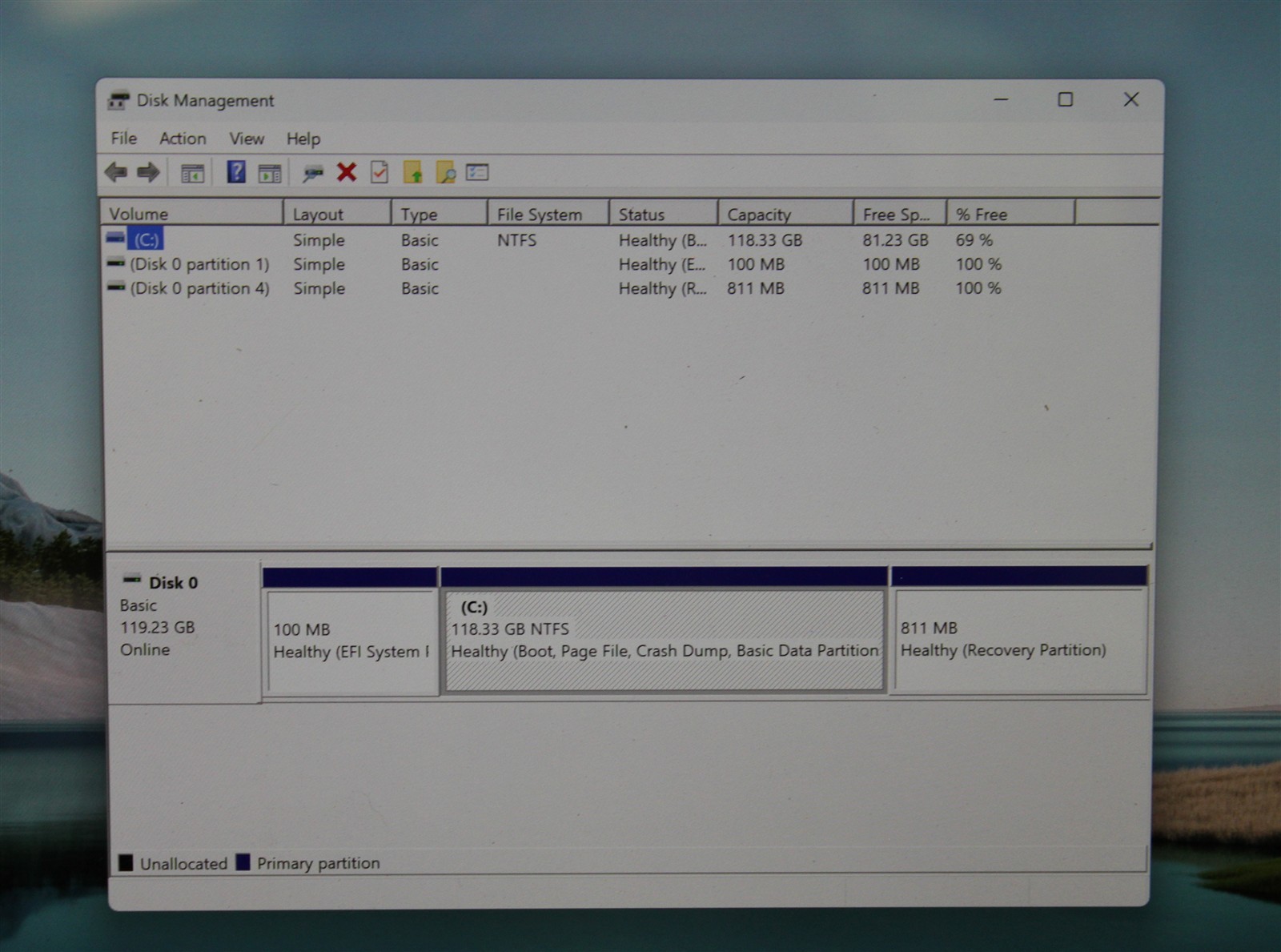Open the Action menu
The image size is (1281, 952).
coord(183,139)
